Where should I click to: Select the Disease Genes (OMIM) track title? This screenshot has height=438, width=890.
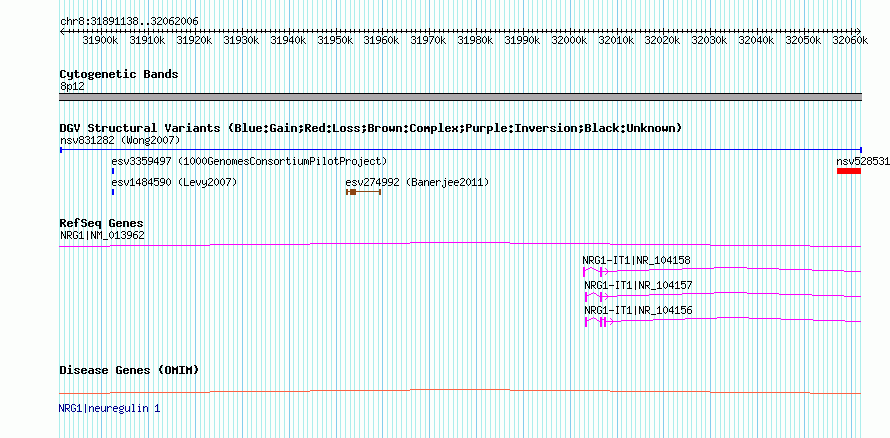click(129, 370)
